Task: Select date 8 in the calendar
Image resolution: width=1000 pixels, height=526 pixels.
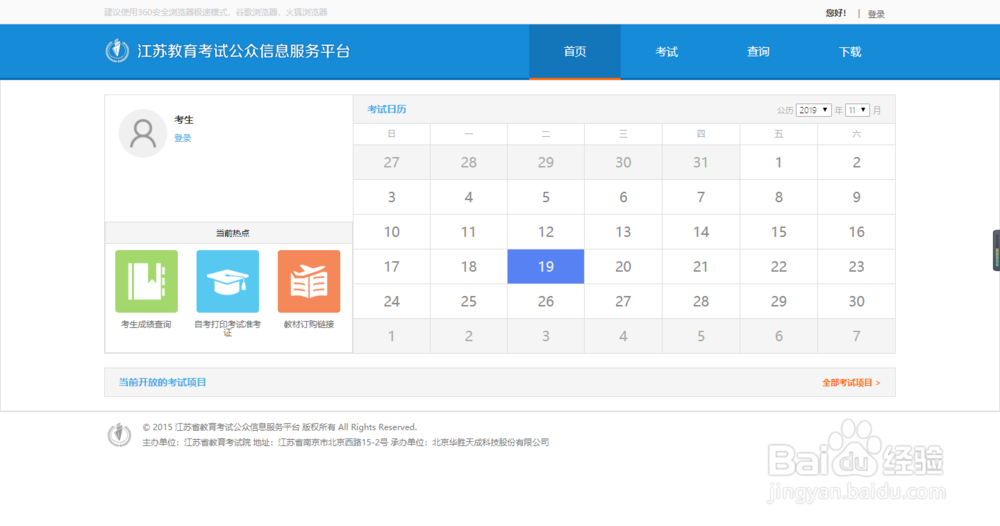Action: 778,197
